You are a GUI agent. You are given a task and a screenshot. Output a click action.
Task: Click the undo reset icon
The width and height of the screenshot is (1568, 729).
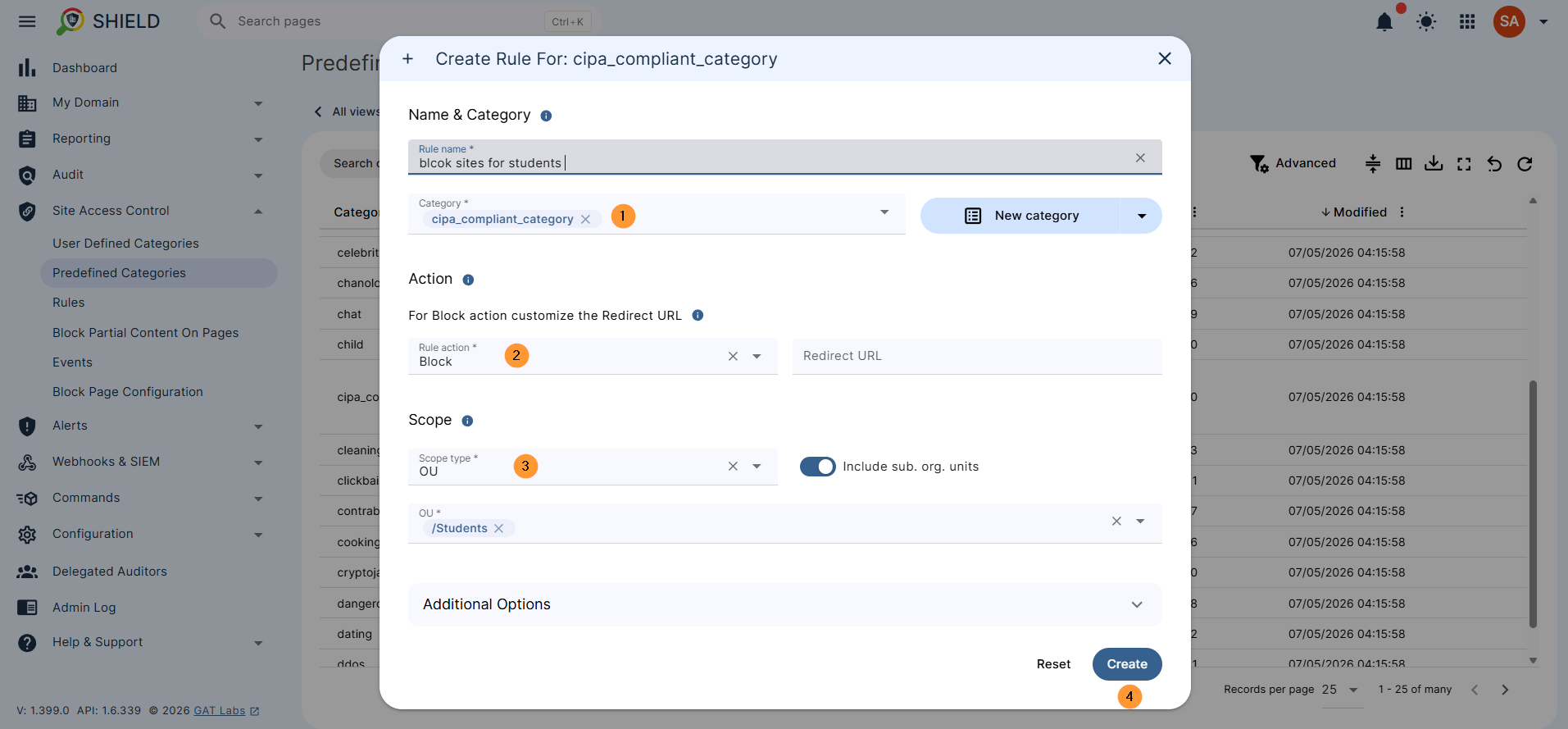tap(1494, 164)
